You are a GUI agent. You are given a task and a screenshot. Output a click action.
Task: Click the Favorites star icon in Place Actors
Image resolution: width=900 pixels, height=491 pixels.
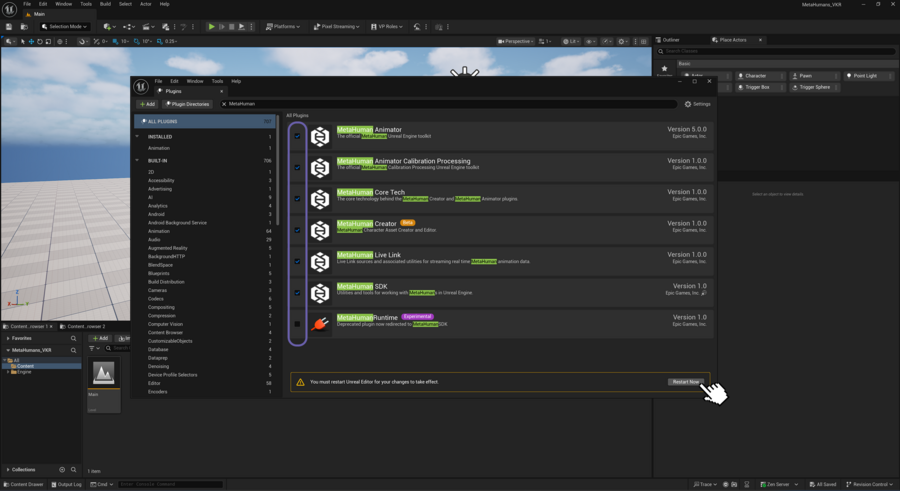665,68
